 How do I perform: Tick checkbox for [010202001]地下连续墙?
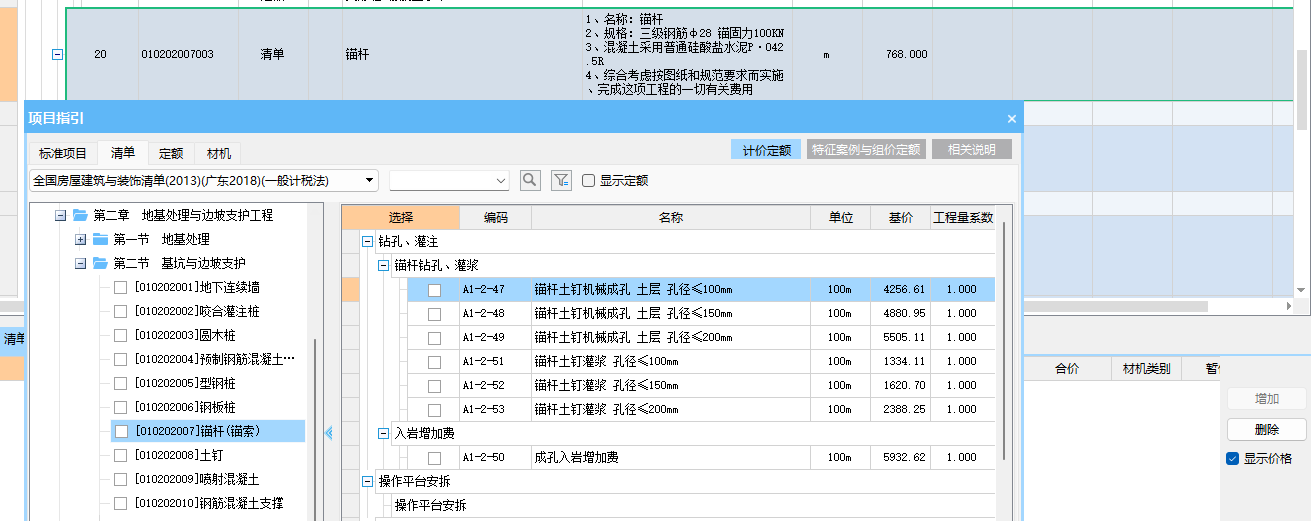121,287
